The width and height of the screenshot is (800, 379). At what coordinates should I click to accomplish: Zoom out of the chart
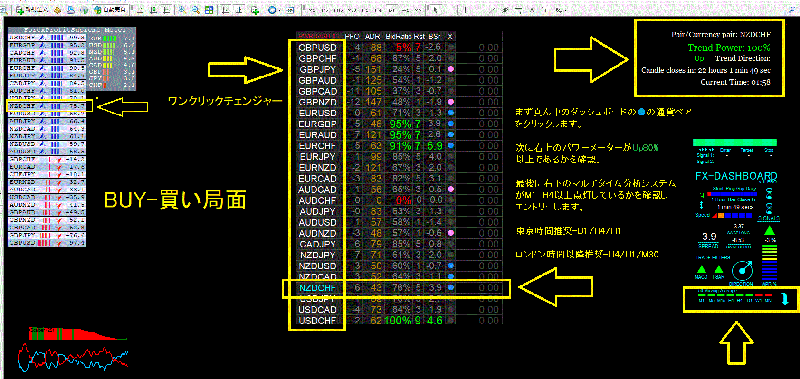[x=196, y=10]
